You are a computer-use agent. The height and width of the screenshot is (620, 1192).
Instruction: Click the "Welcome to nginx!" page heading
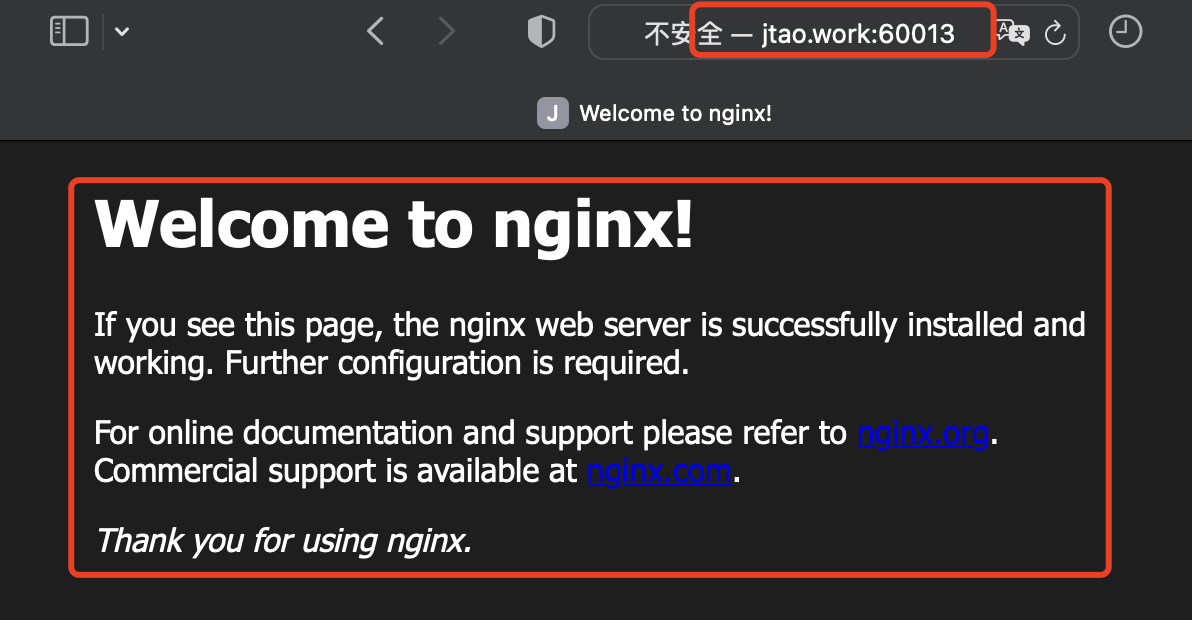(393, 223)
